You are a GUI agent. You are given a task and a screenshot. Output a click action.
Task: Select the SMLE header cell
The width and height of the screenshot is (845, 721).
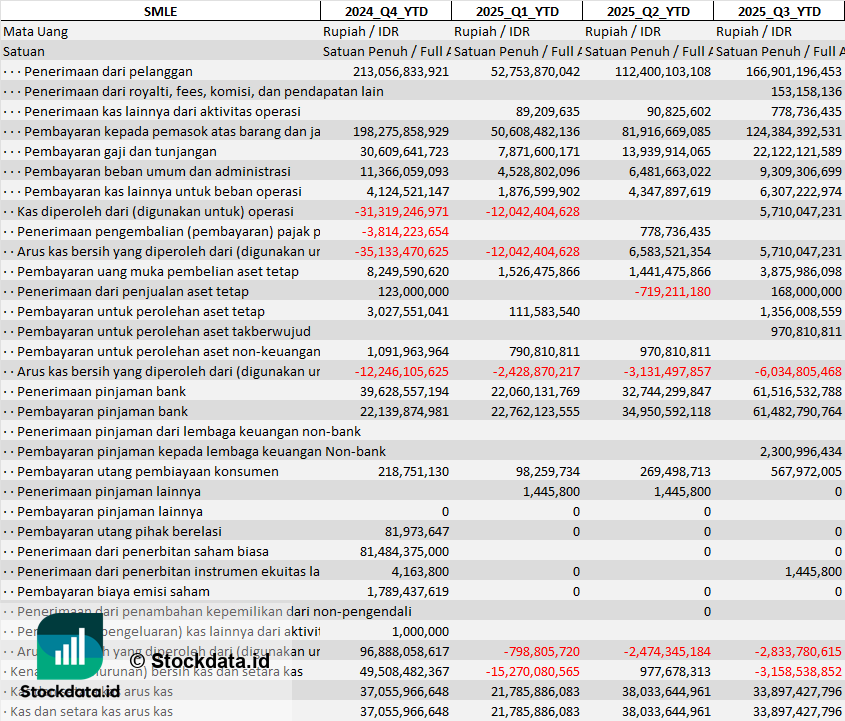[160, 11]
